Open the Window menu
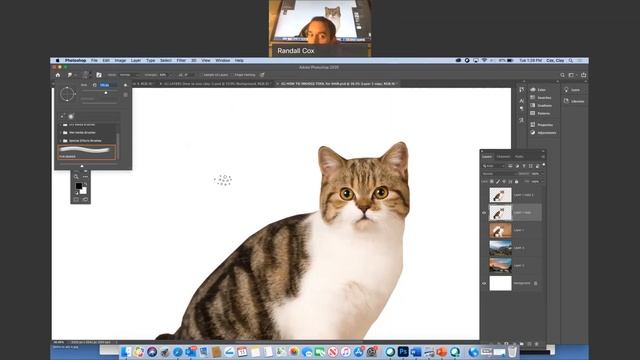This screenshot has height=360, width=640. point(222,60)
